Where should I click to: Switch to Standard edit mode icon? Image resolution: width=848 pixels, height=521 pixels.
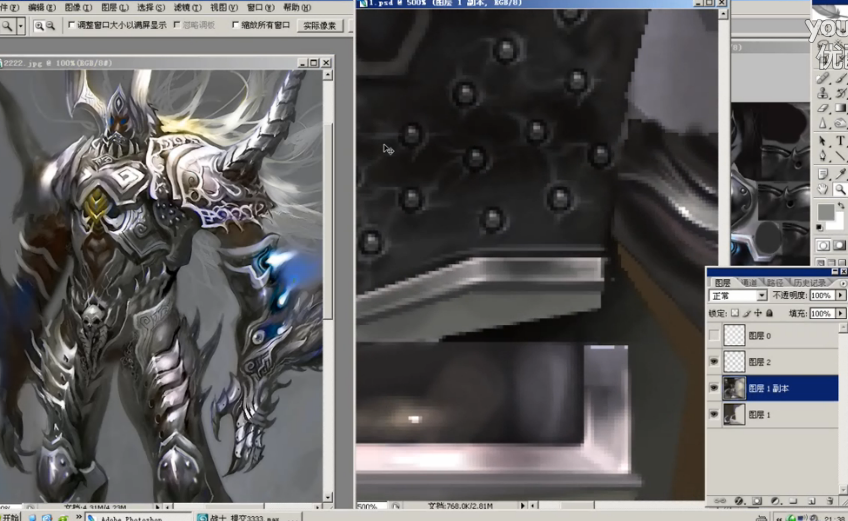[x=823, y=246]
